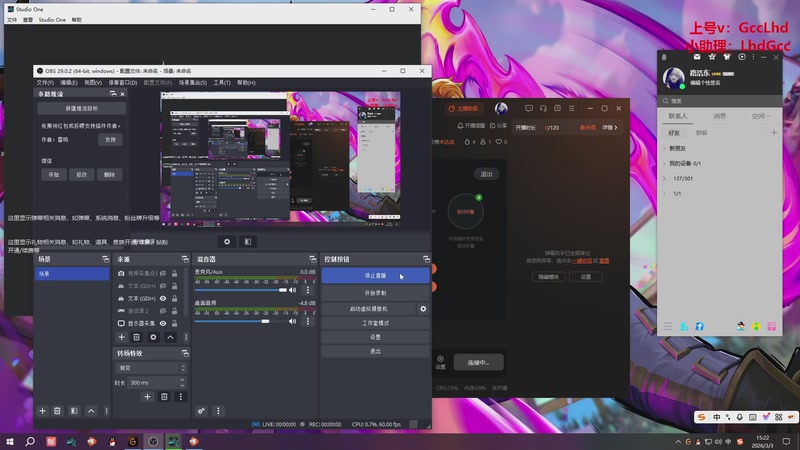
Task: Add a new source in OBS Sources panel
Action: 121,337
